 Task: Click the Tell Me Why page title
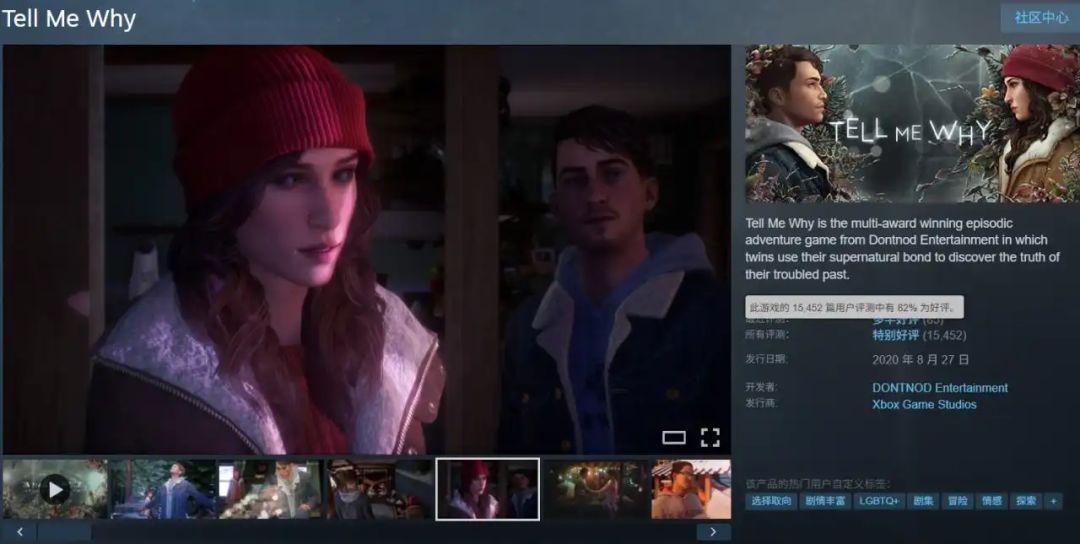pyautogui.click(x=69, y=19)
